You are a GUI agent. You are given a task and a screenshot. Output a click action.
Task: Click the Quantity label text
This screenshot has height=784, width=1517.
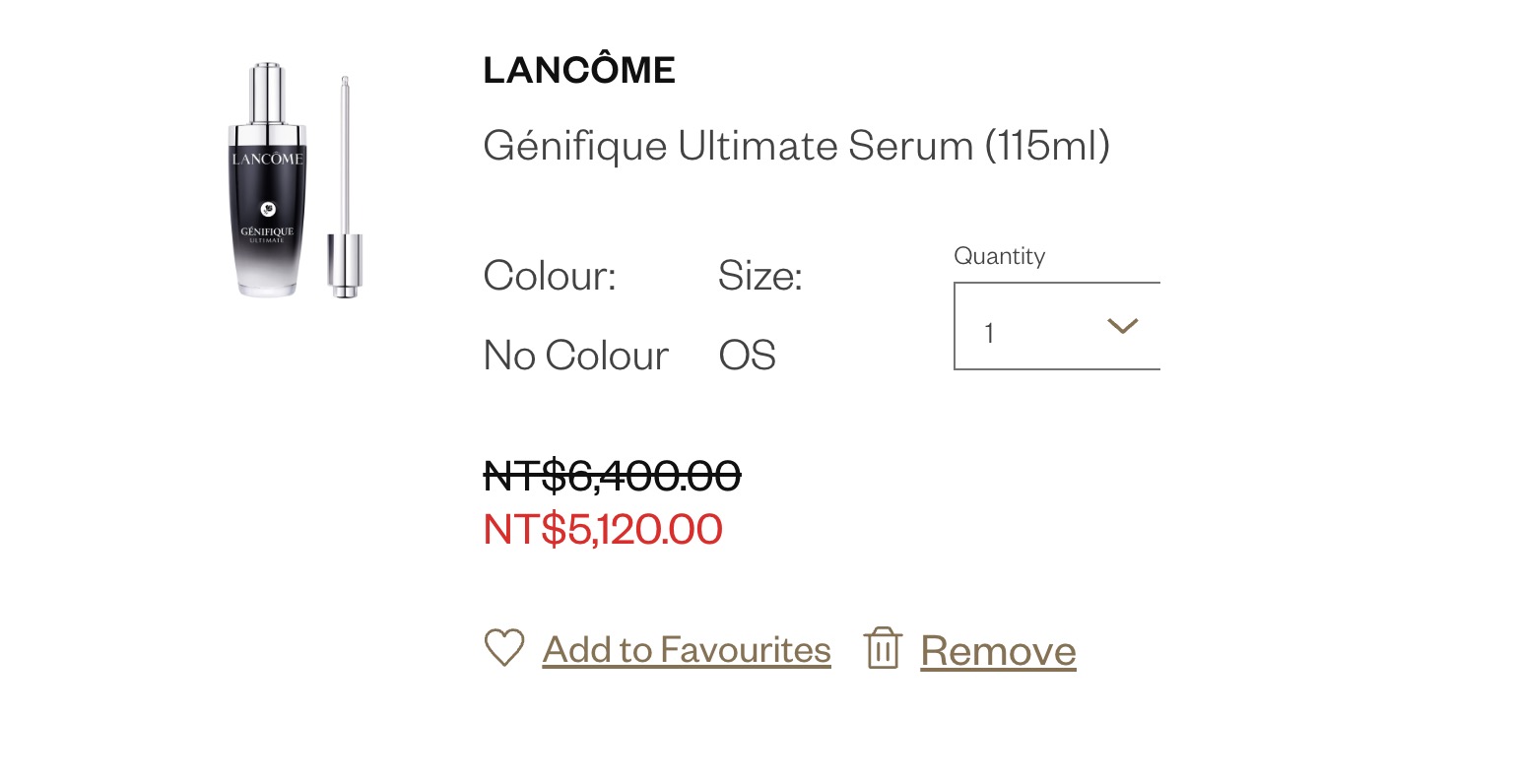click(x=999, y=256)
